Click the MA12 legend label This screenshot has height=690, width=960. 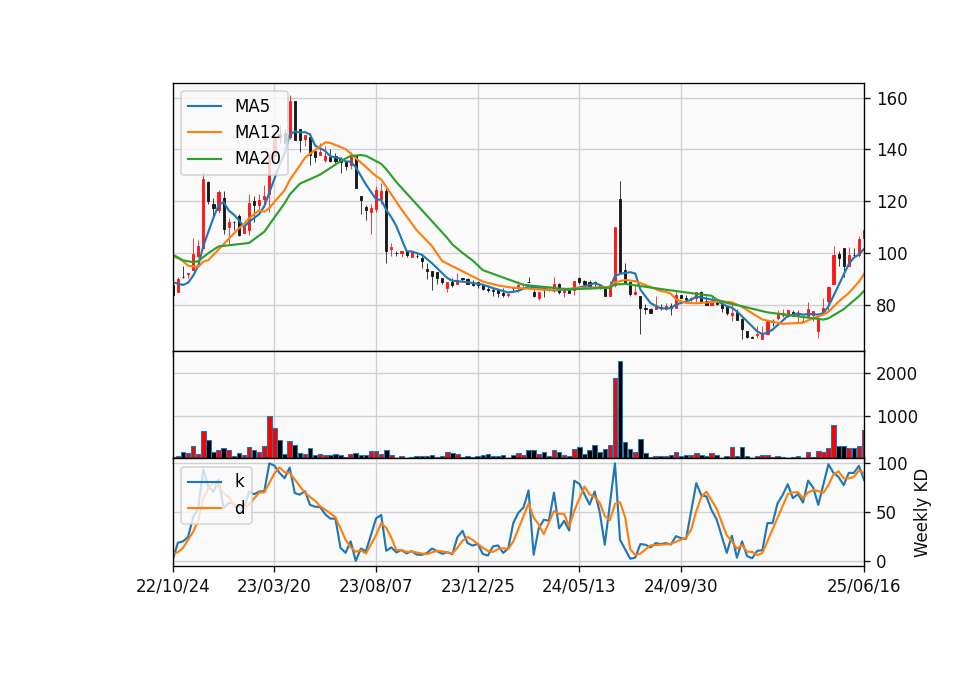click(257, 132)
